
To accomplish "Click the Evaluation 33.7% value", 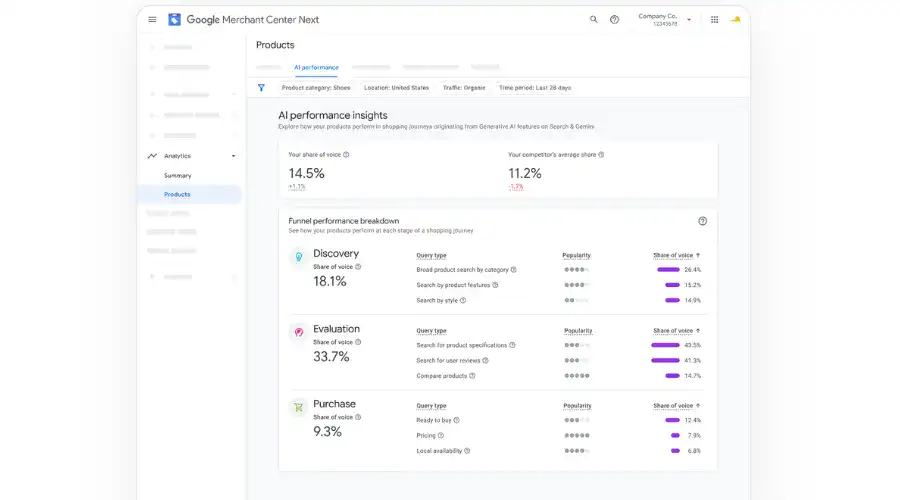I will [x=331, y=356].
